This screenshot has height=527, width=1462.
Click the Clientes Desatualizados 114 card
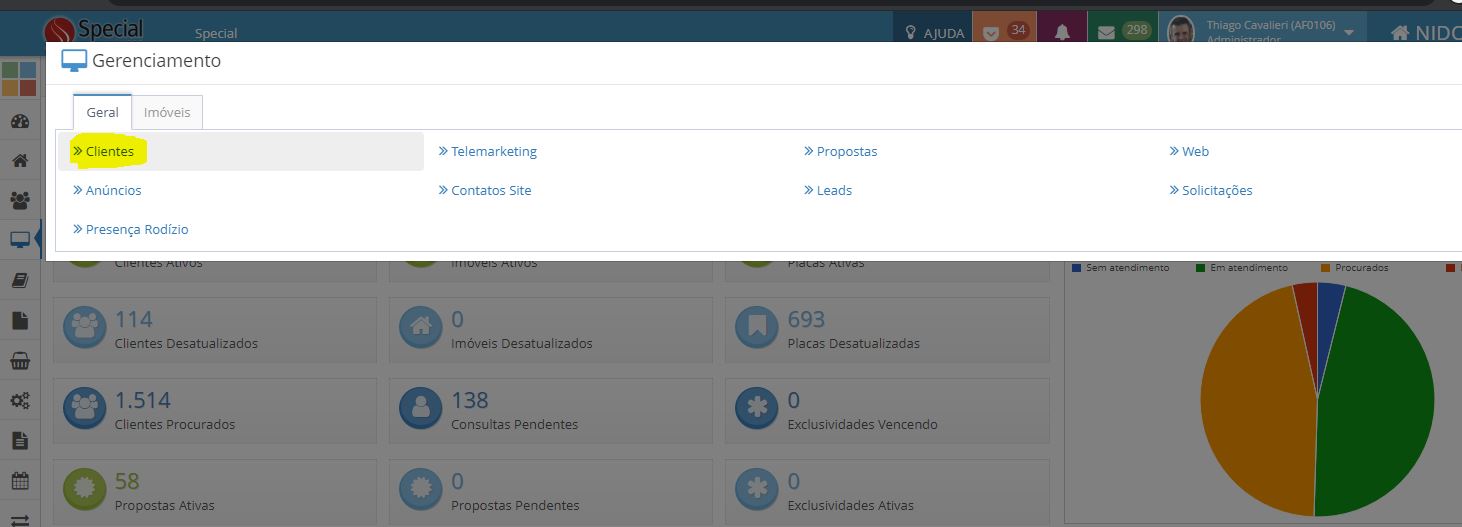pos(217,330)
